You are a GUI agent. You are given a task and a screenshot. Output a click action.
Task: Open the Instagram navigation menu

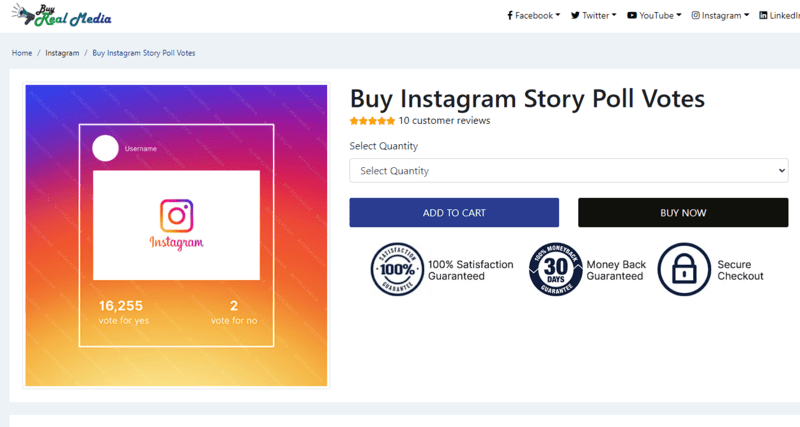[x=720, y=15]
